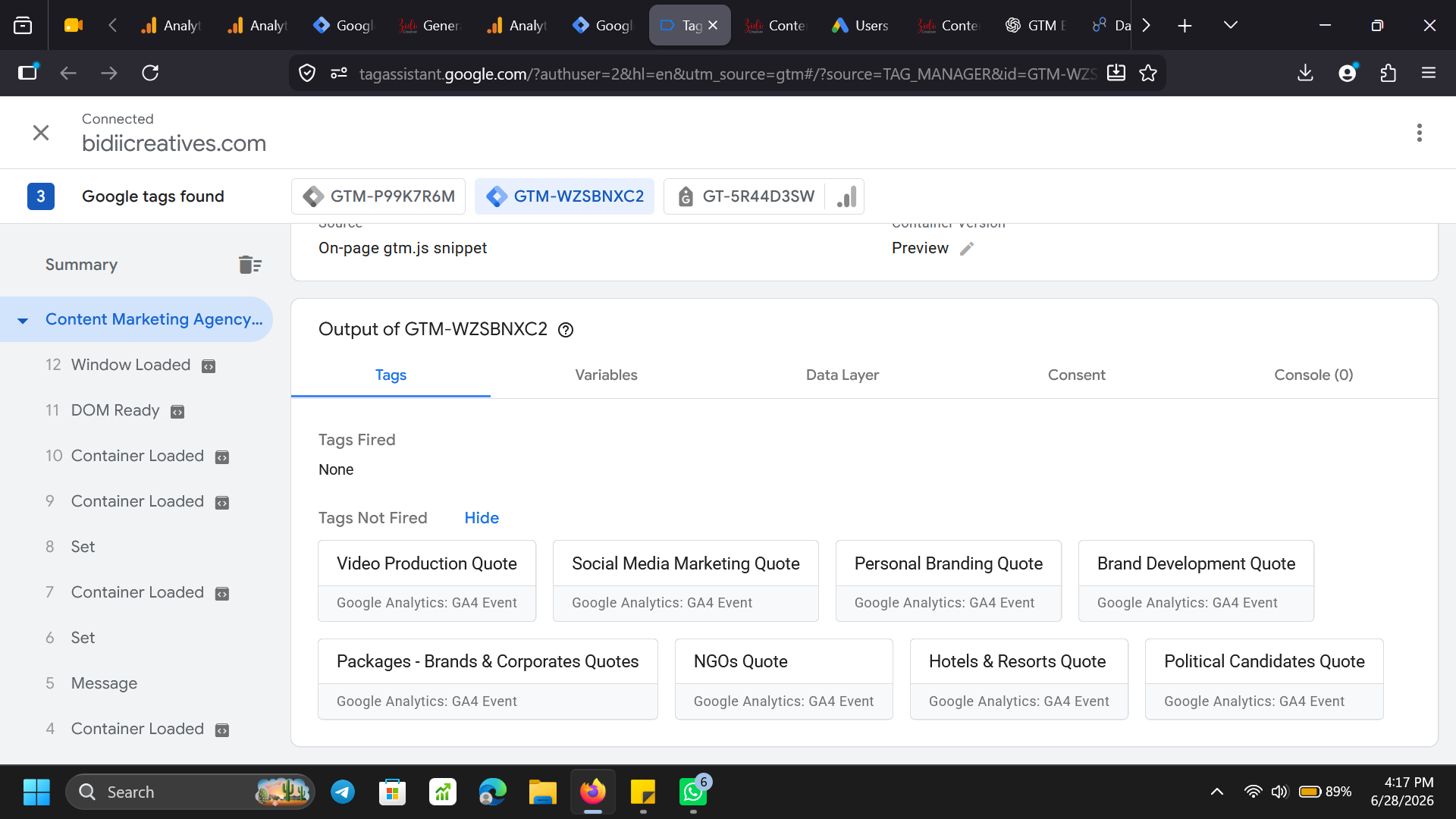Select the Tags tab
1456x819 pixels.
(391, 375)
